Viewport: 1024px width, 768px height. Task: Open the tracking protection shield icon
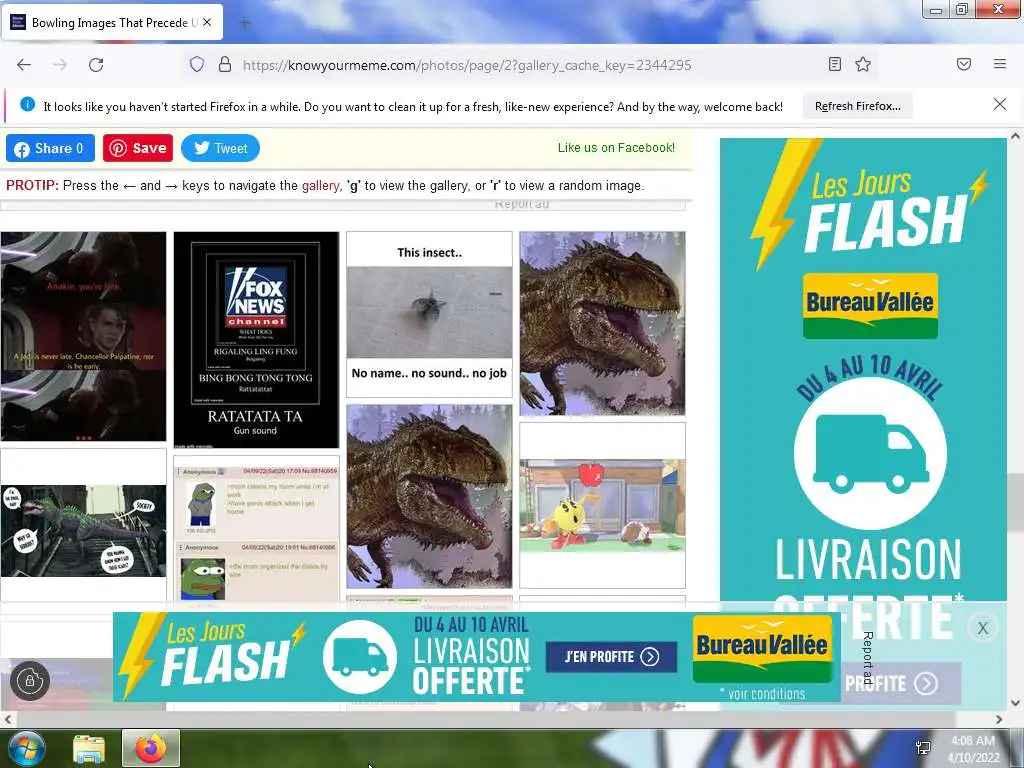[x=197, y=64]
